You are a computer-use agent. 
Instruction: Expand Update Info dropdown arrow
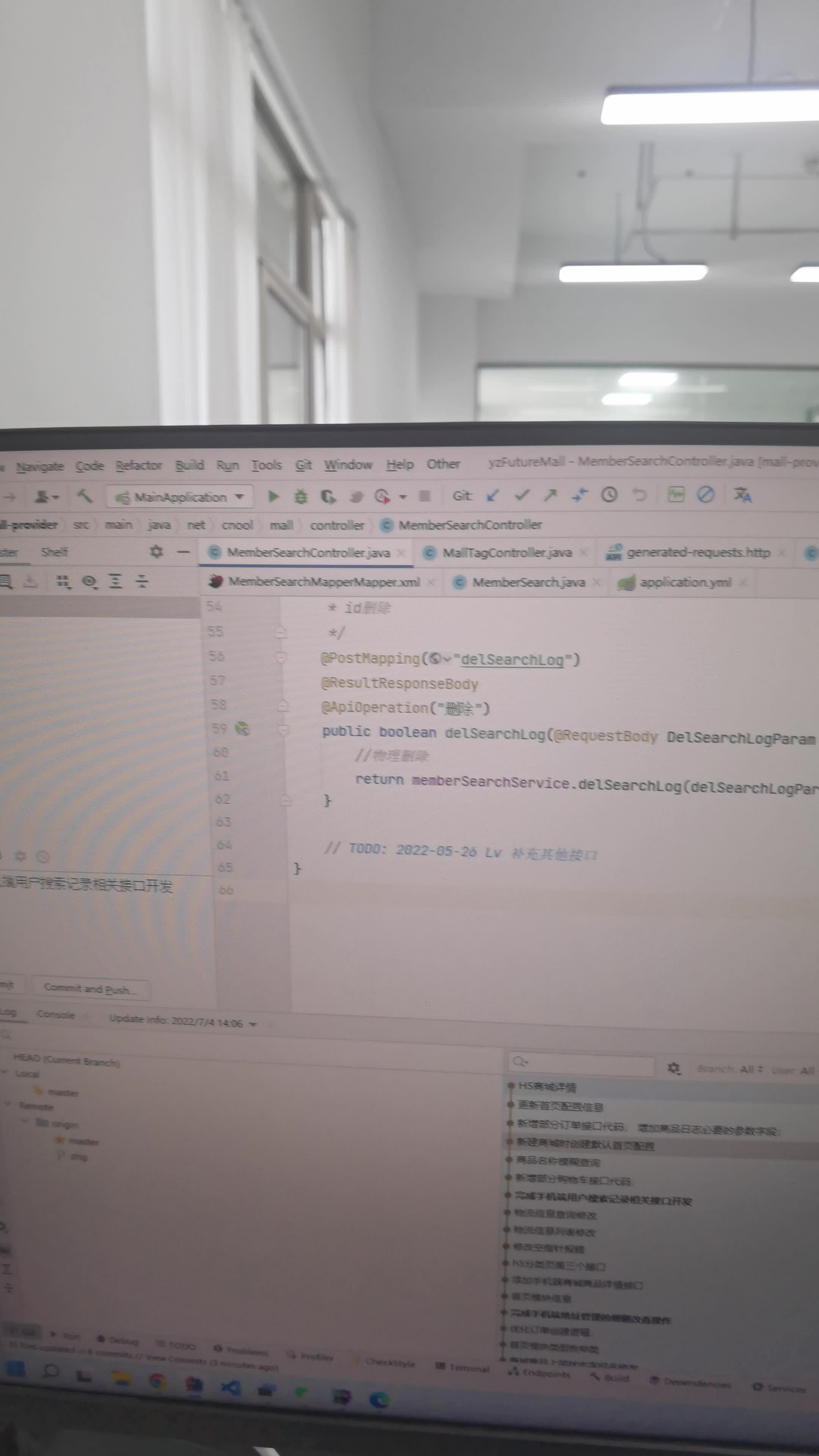[253, 1024]
